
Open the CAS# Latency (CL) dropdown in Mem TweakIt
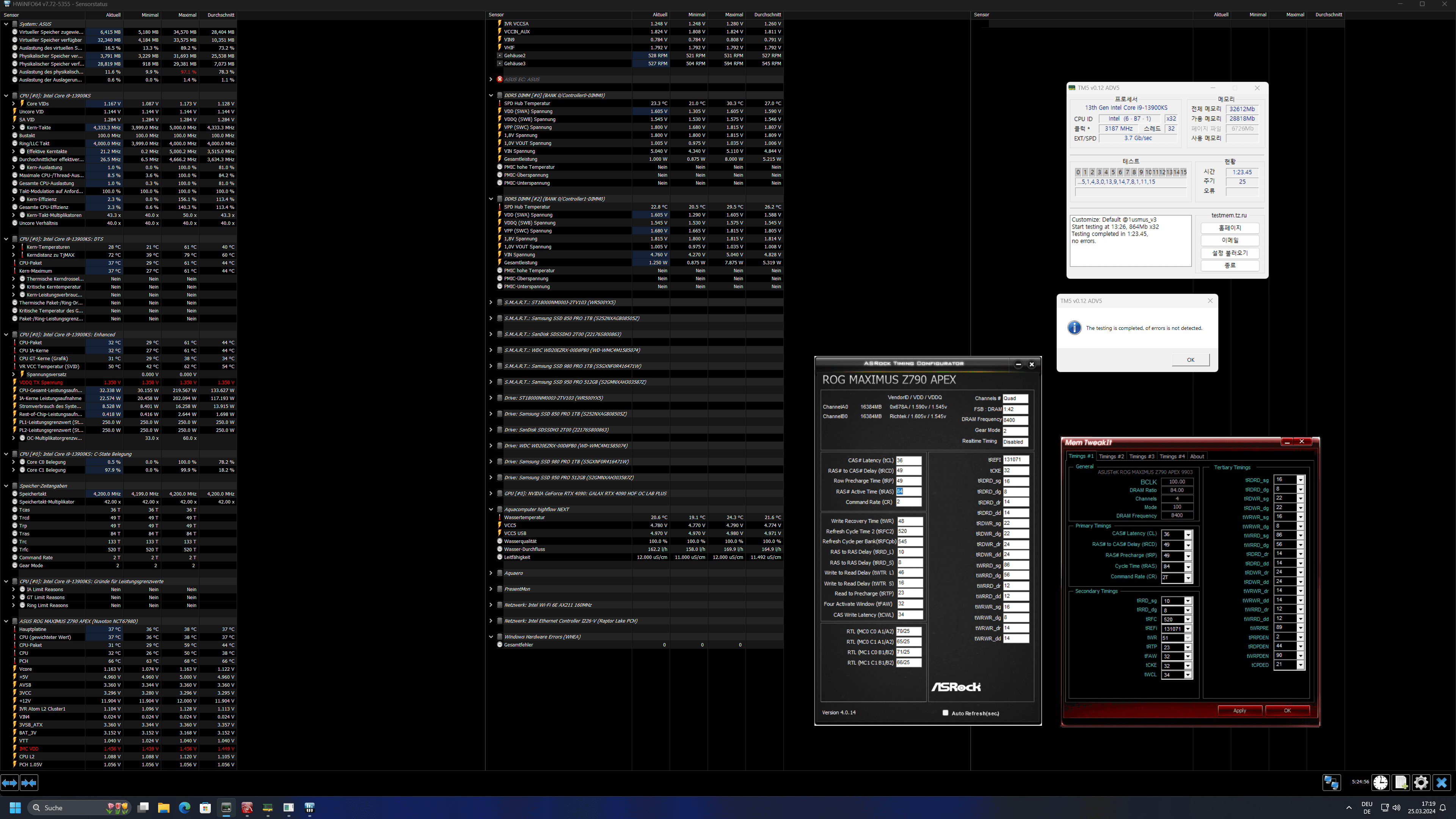tap(1188, 535)
